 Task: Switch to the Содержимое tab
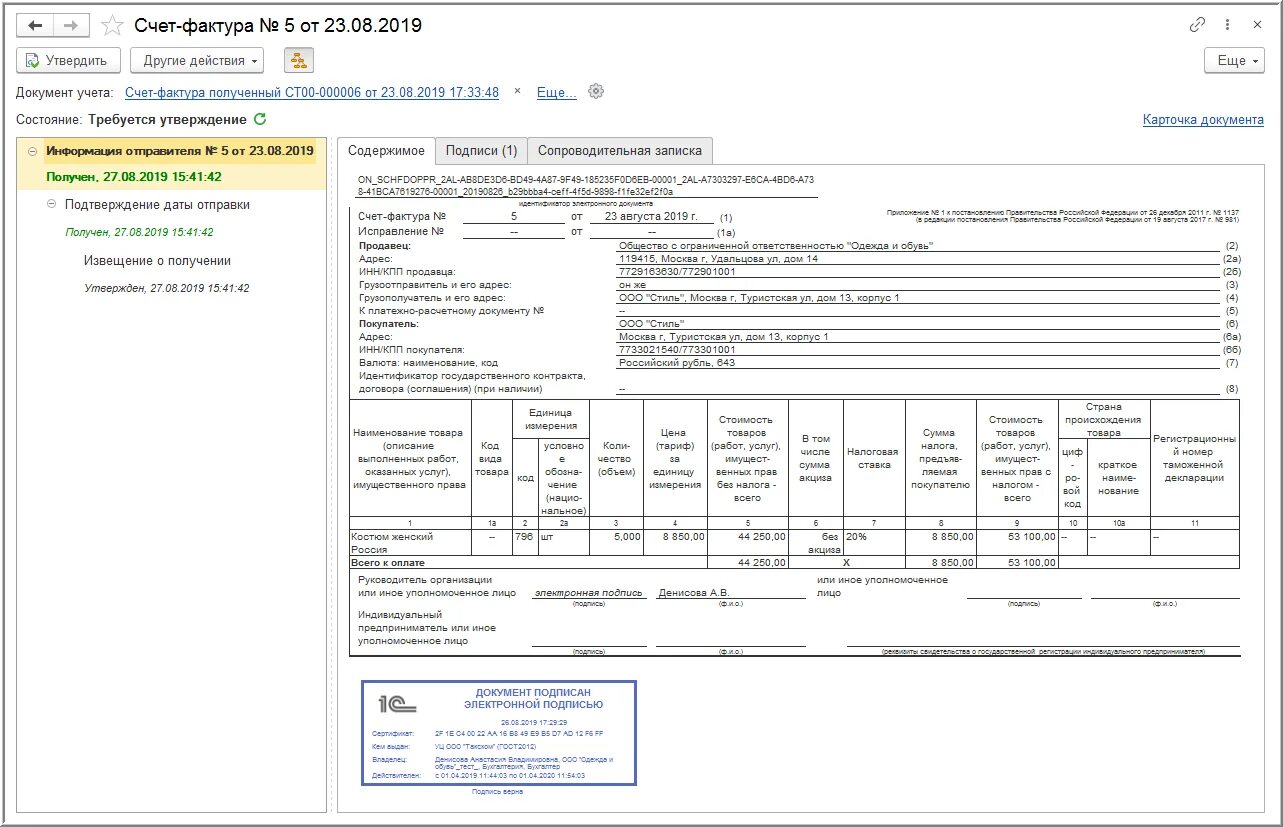pos(386,151)
